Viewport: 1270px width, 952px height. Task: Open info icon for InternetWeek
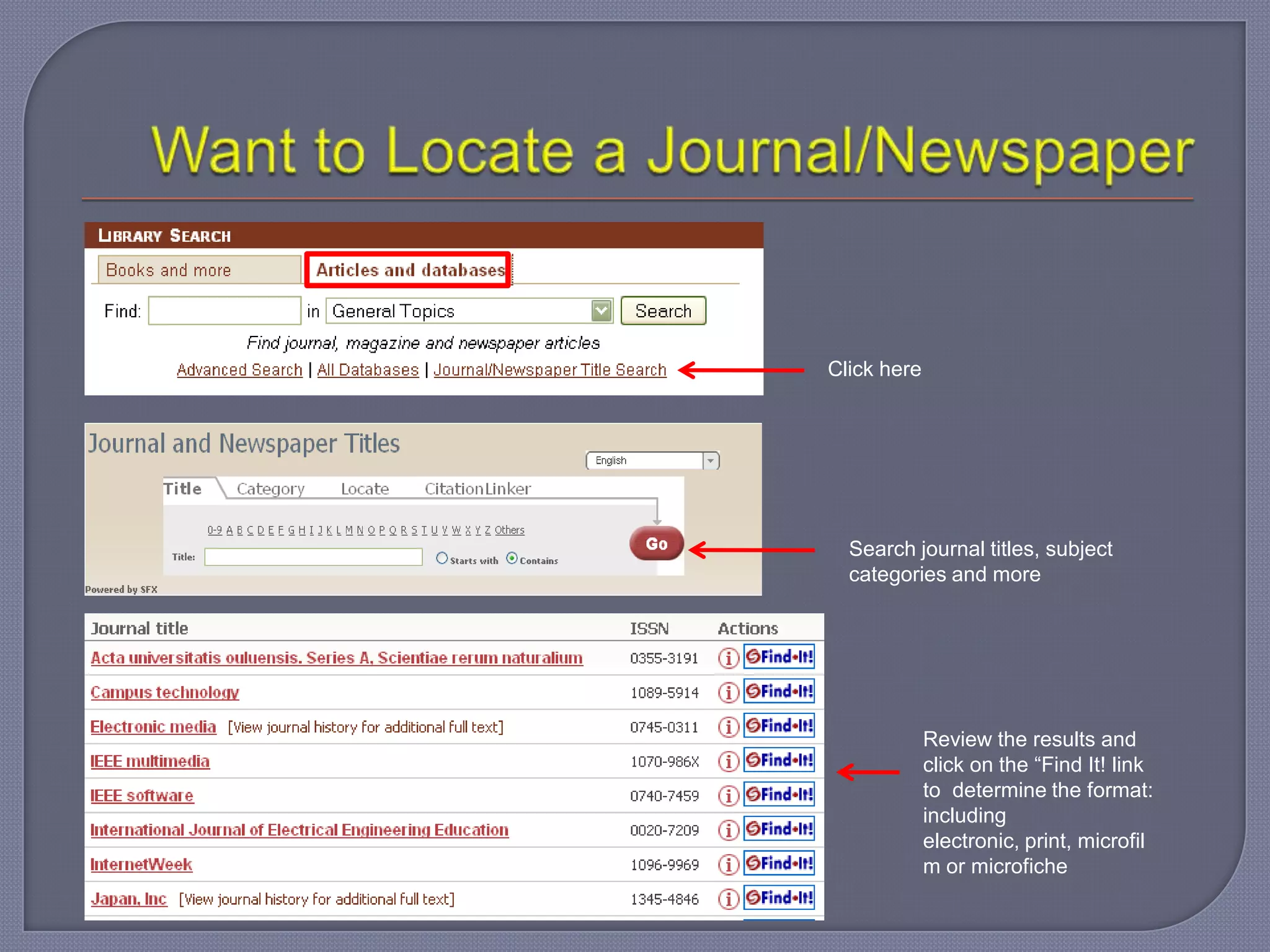pos(729,864)
